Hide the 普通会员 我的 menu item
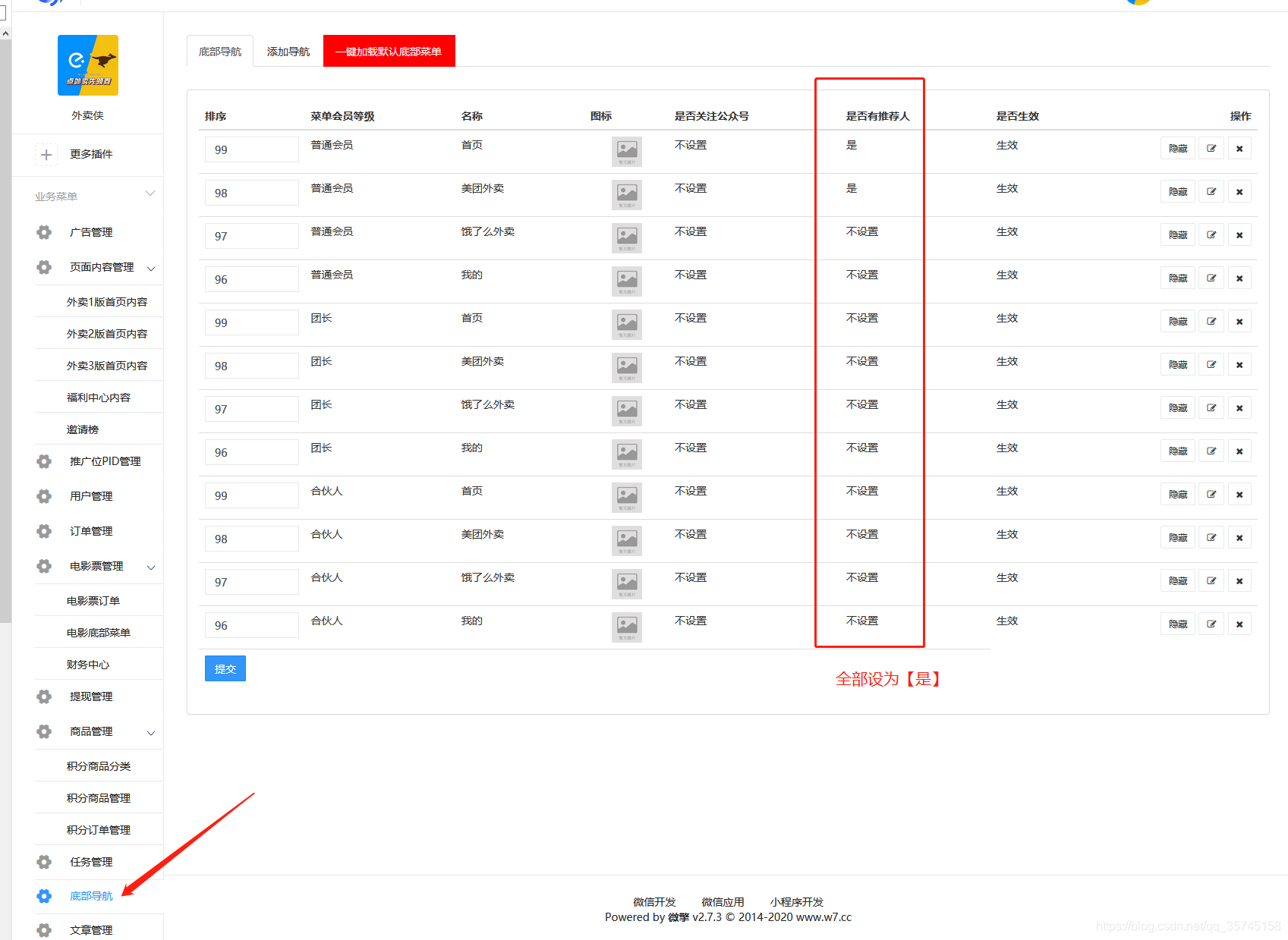Viewport: 1288px width, 940px height. tap(1178, 278)
